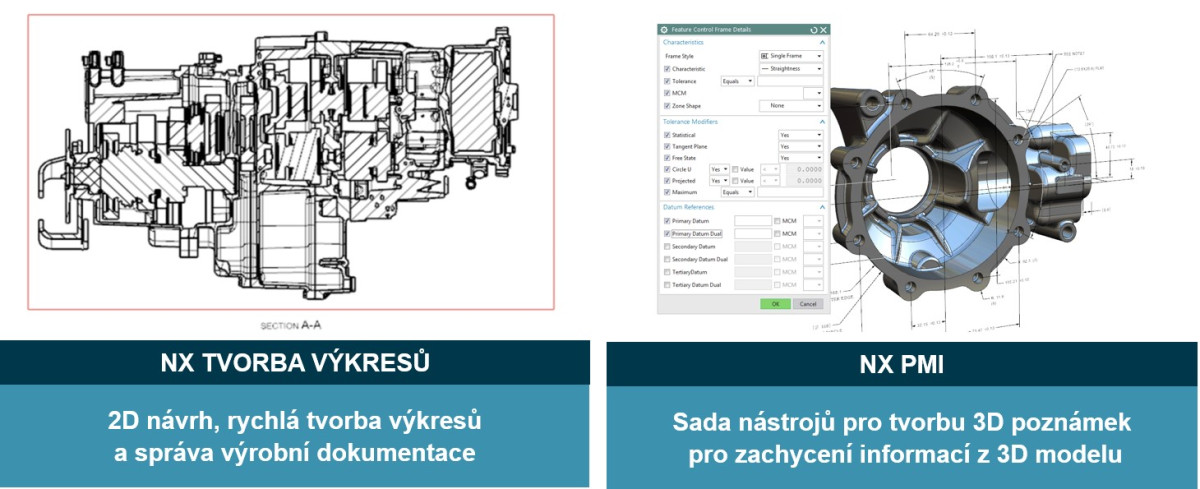
Task: Click the SECTION A-A label
Action: [x=291, y=325]
